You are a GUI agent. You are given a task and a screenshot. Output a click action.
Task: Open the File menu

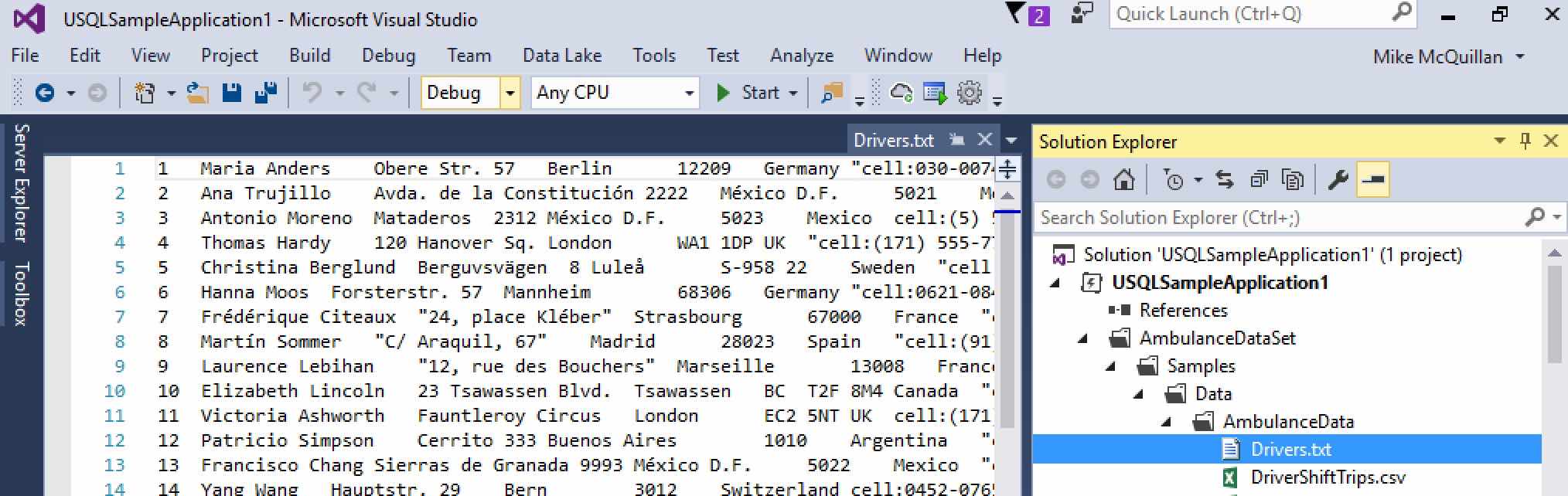click(x=25, y=56)
